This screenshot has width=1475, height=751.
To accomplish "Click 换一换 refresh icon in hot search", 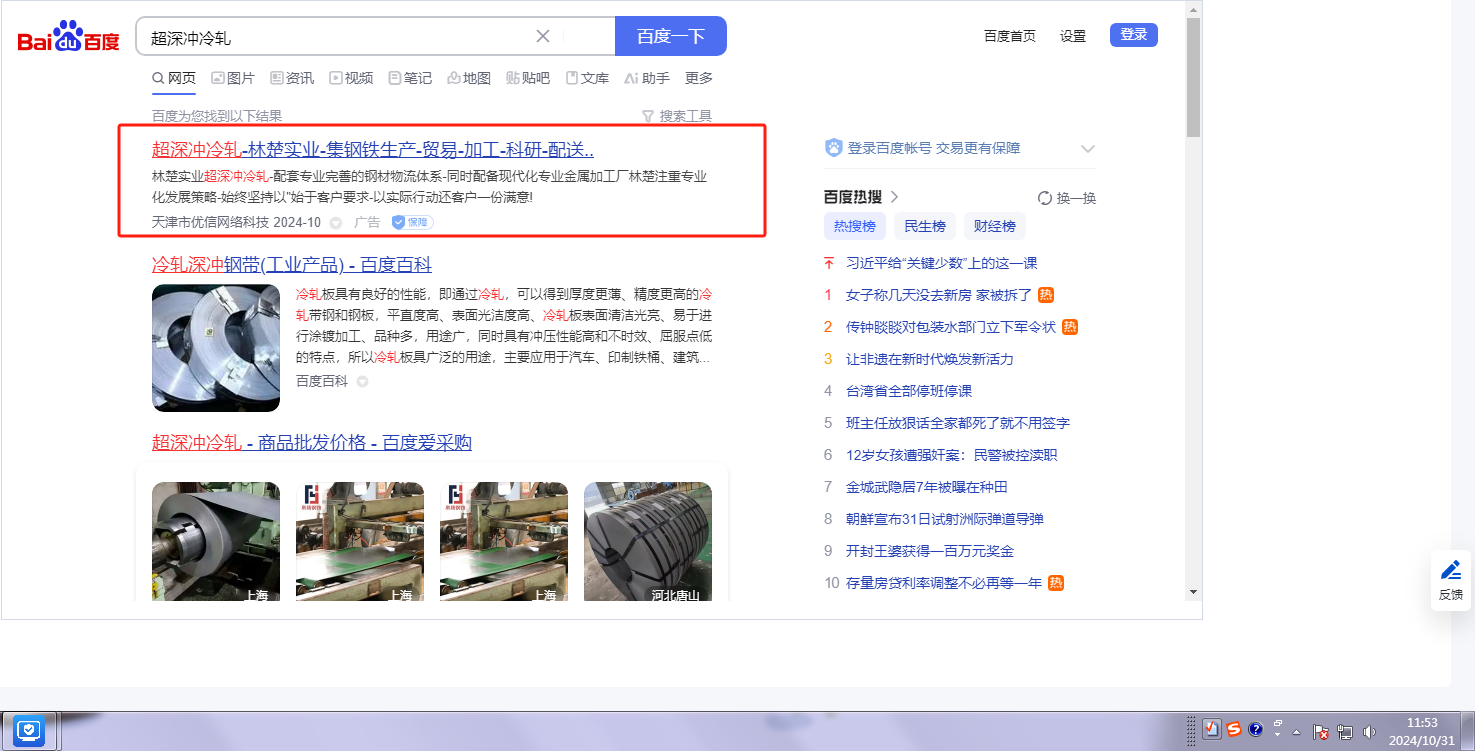I will click(1045, 198).
